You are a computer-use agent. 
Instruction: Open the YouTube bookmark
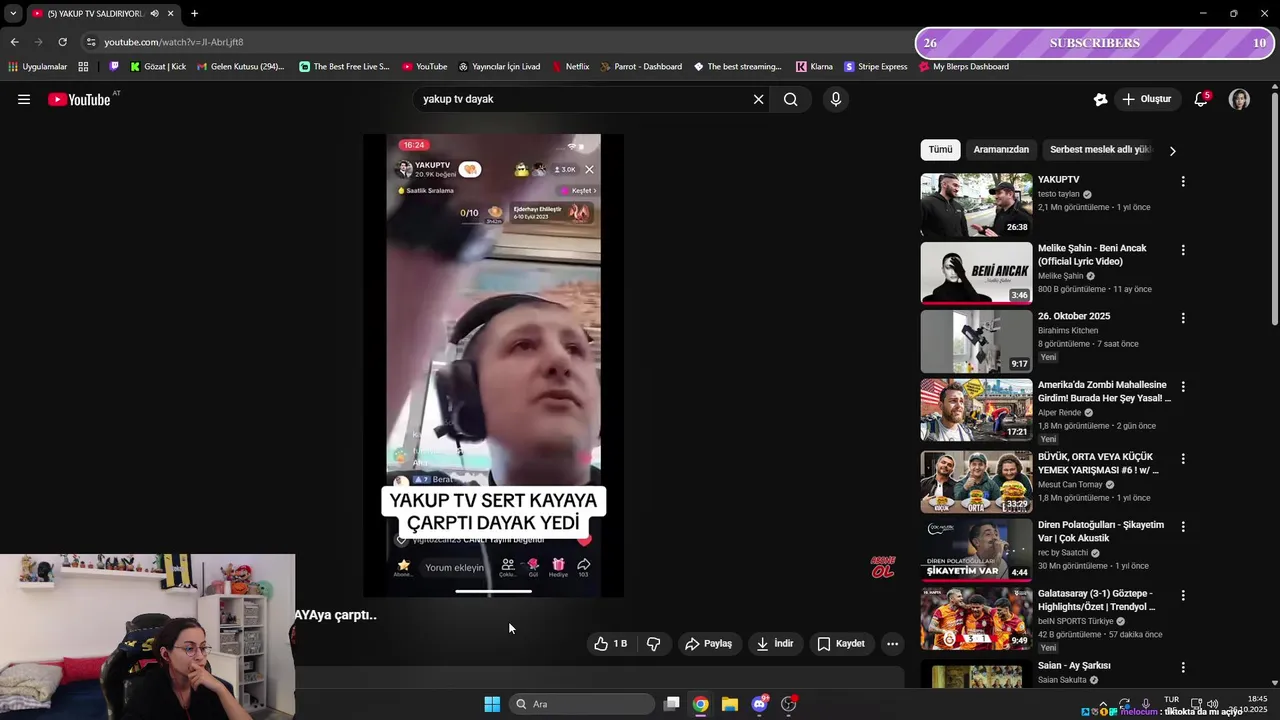425,67
